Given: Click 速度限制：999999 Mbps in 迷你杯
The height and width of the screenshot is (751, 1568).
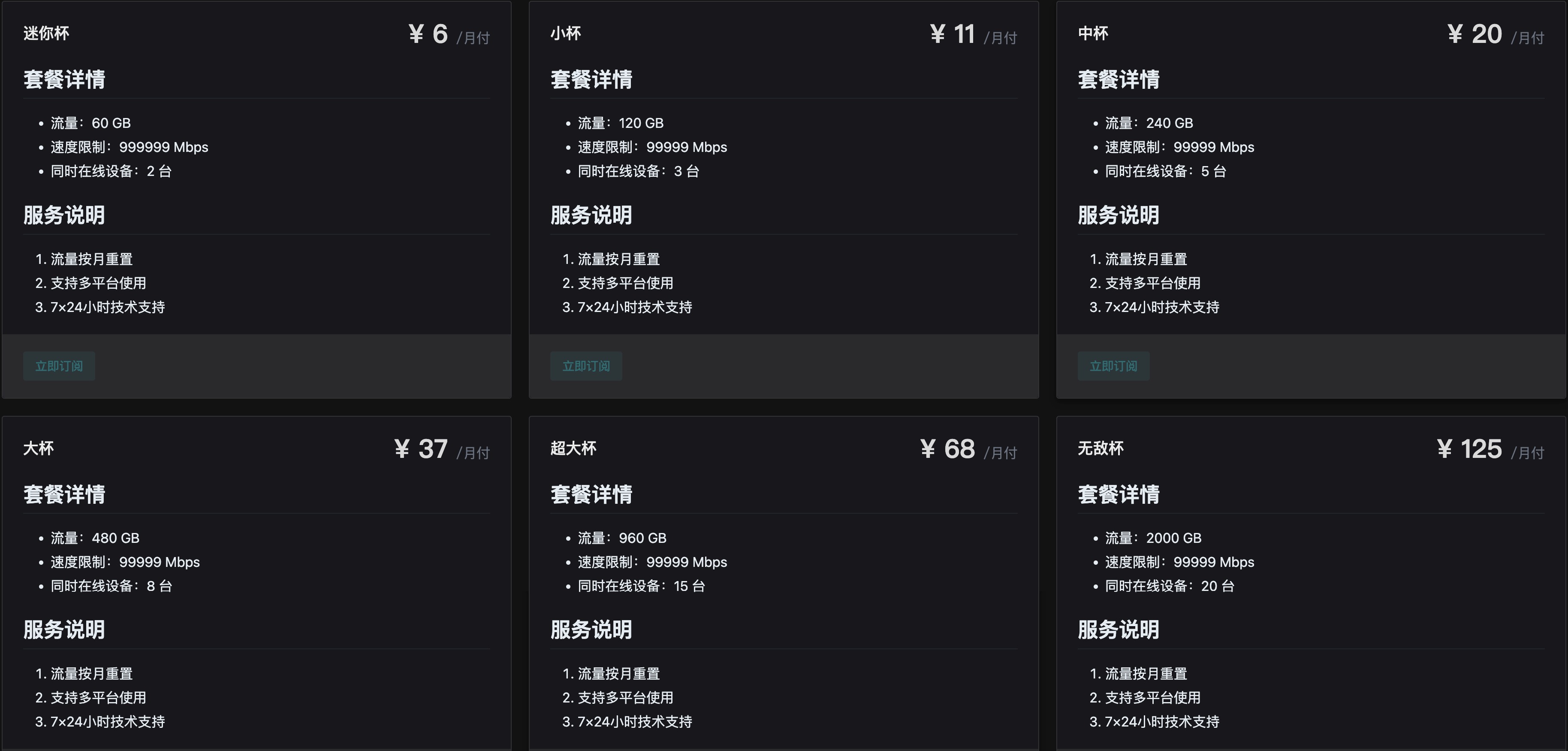Looking at the screenshot, I should [129, 147].
